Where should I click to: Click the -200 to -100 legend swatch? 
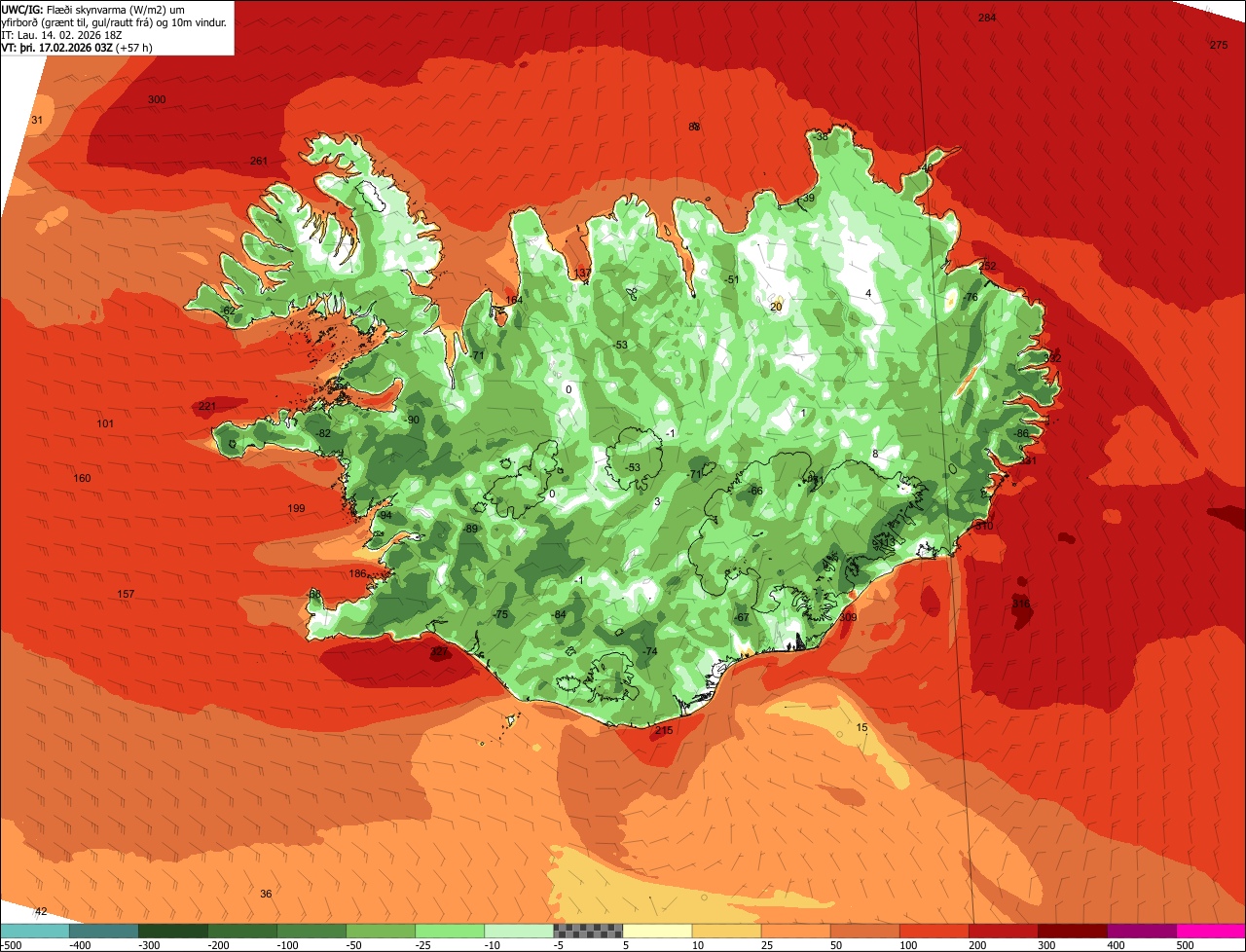(x=241, y=931)
